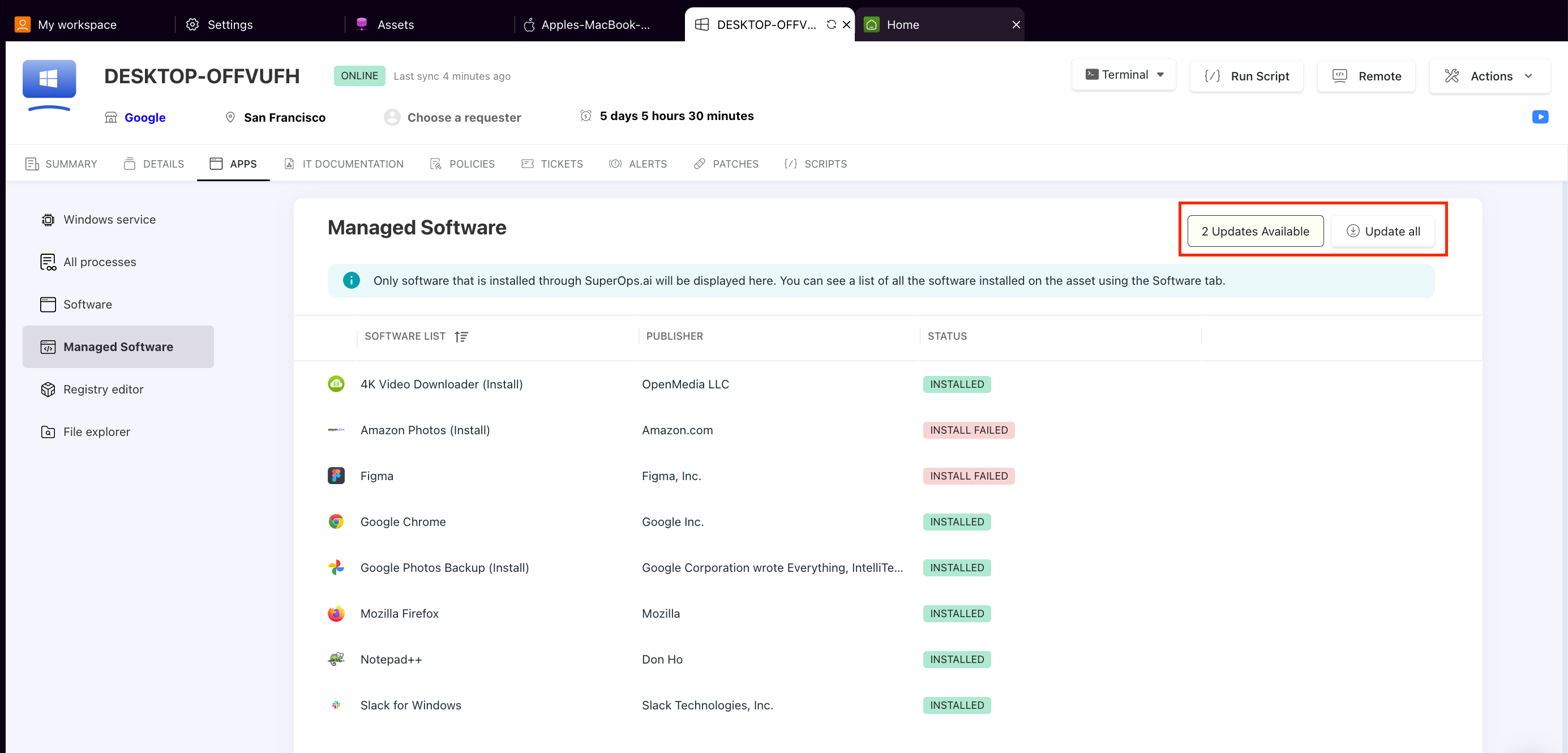Click the File Explorer sidebar icon
1568x753 pixels.
pos(48,431)
